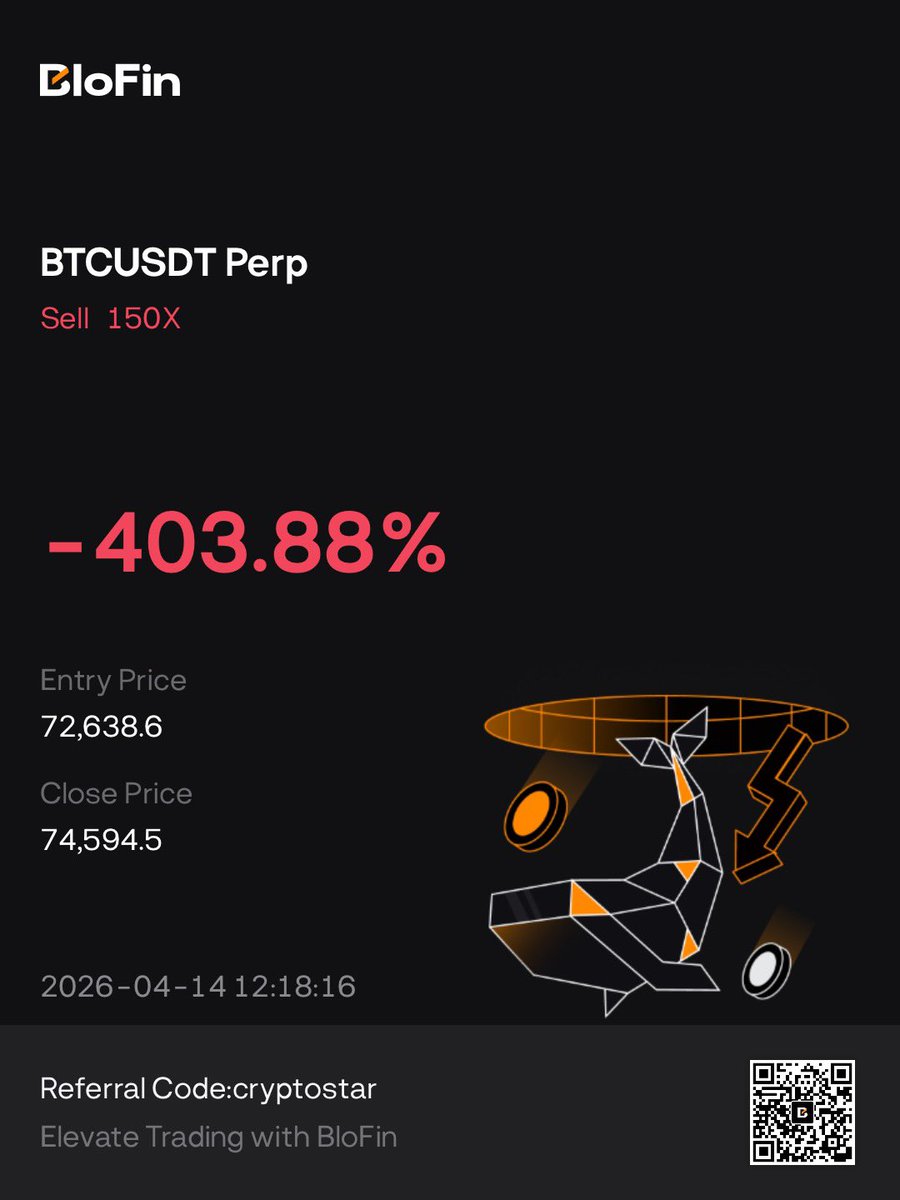The image size is (900, 1200).
Task: Select the BTCUSDT Perp title
Action: pos(174,263)
